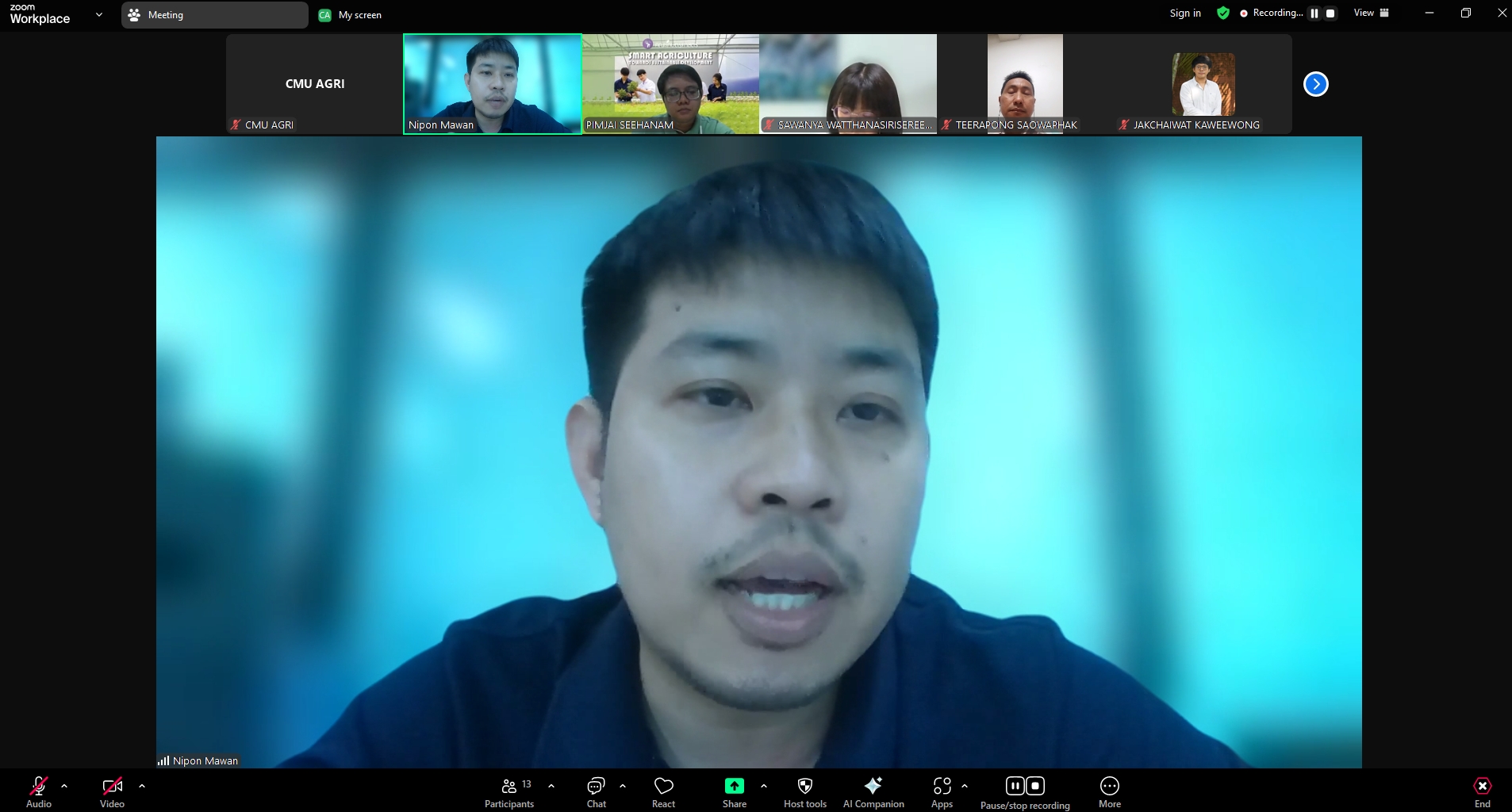This screenshot has height=812, width=1512.
Task: Restore down the Zoom window
Action: point(1466,13)
